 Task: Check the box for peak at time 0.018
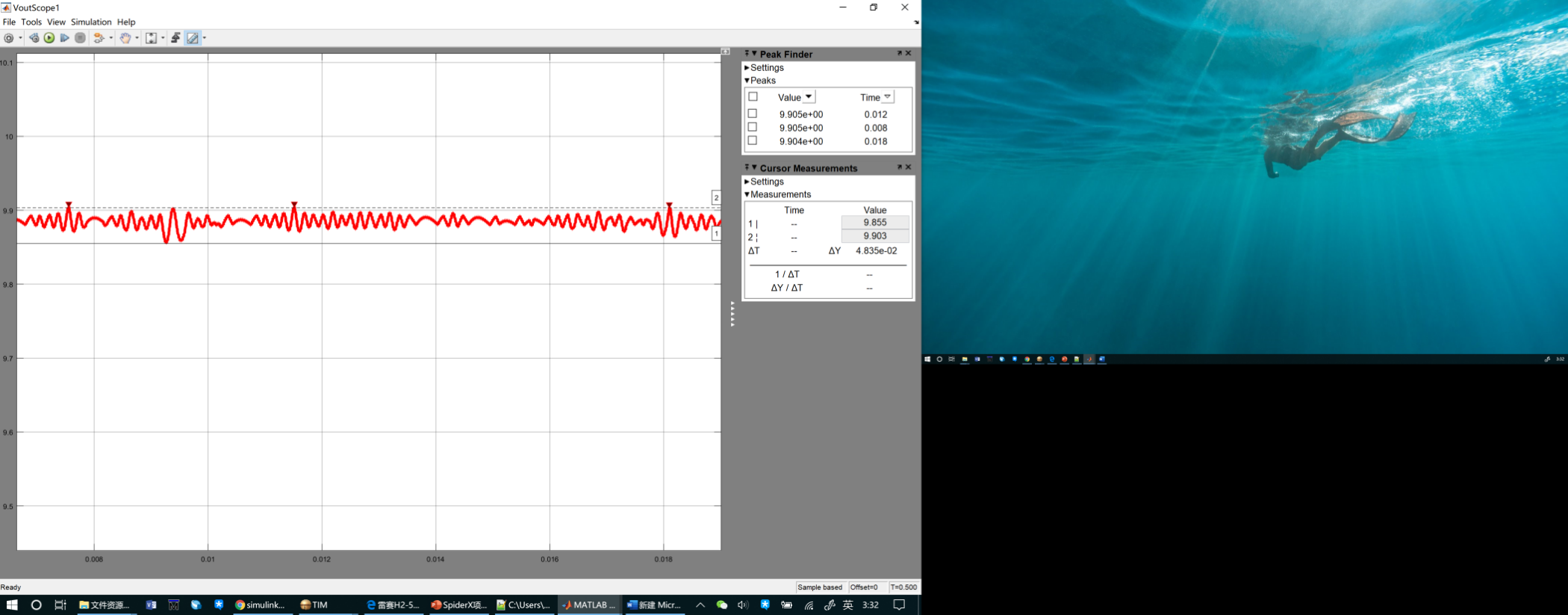pyautogui.click(x=753, y=140)
